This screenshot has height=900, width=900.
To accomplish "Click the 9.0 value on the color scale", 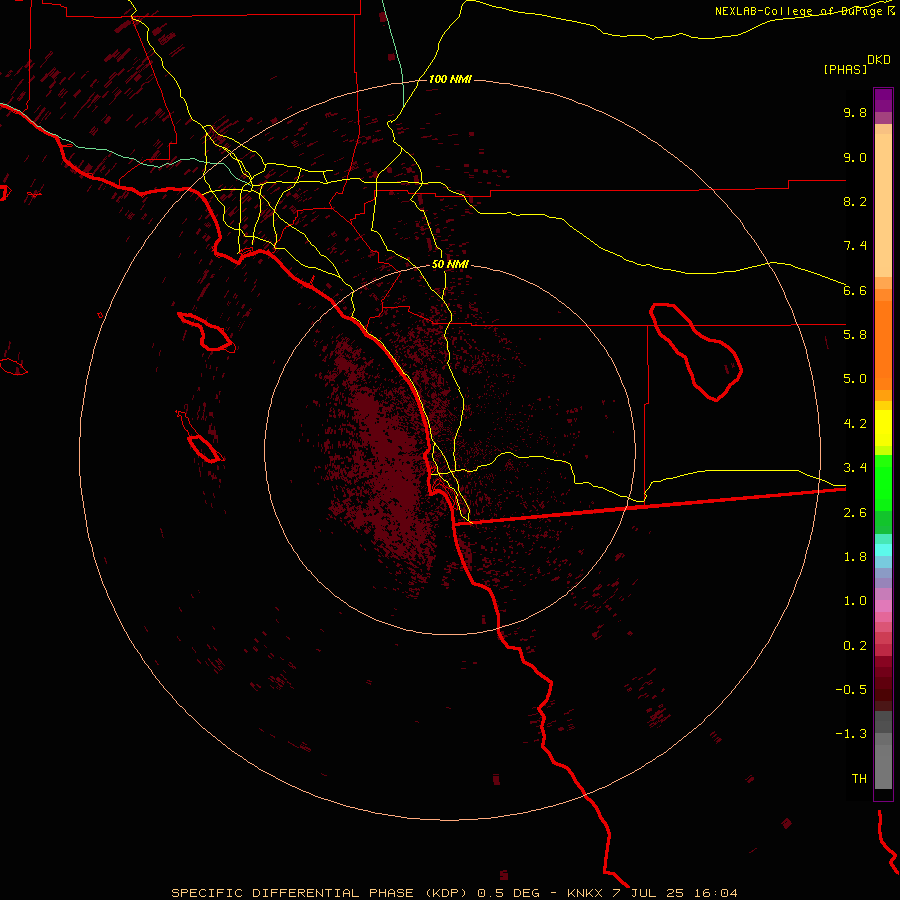I will (x=855, y=157).
